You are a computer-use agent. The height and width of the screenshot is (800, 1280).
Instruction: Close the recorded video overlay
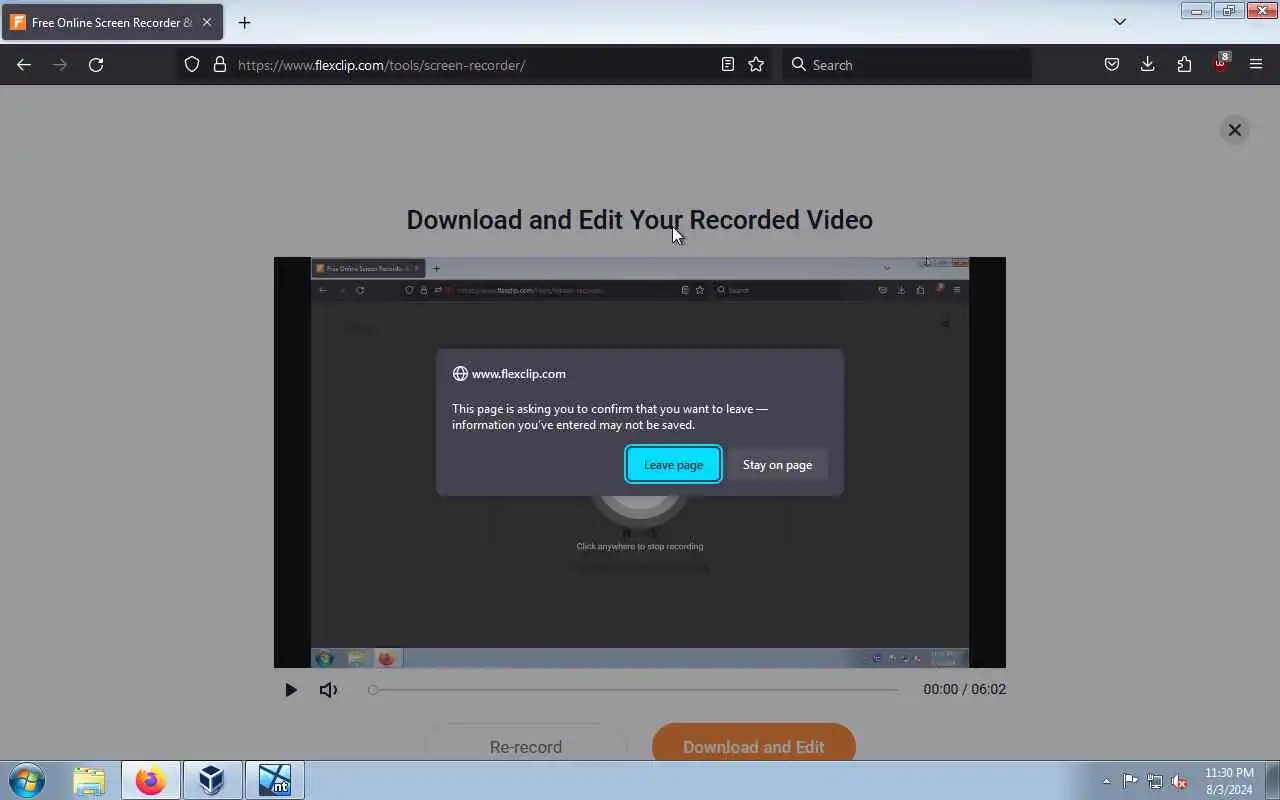click(1235, 130)
